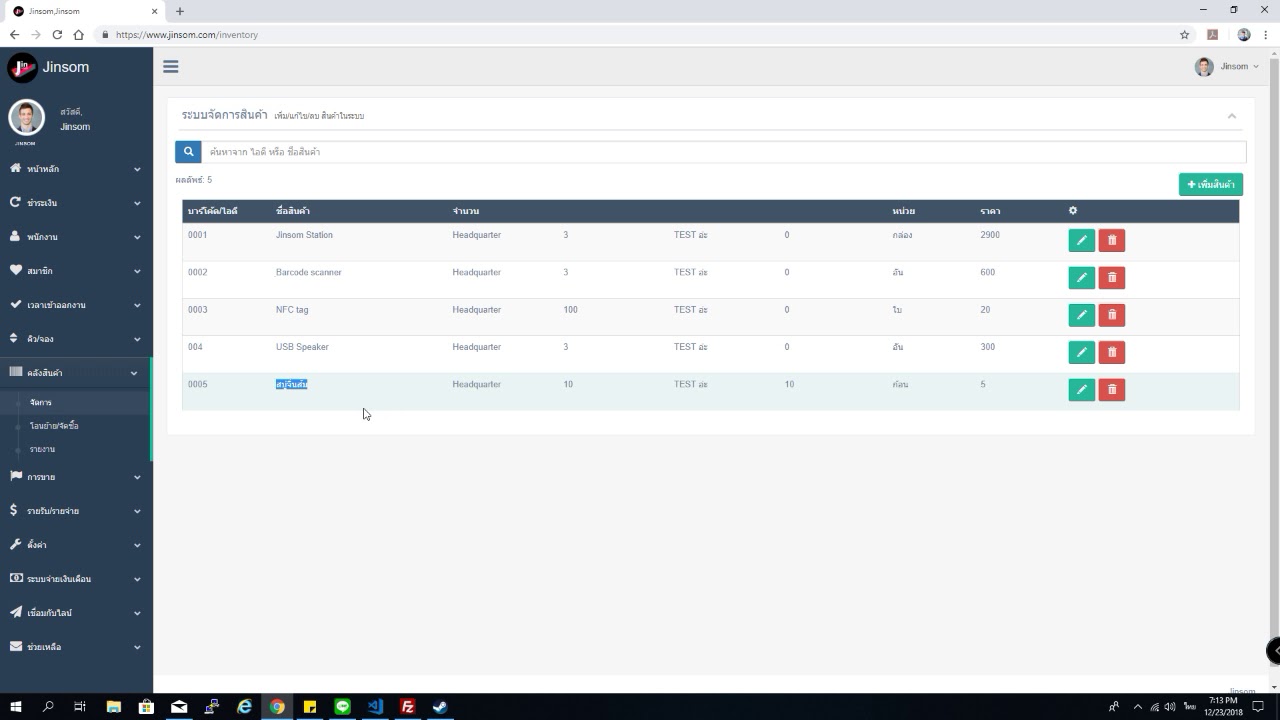Expand the envelope help menu chevron

click(x=137, y=647)
